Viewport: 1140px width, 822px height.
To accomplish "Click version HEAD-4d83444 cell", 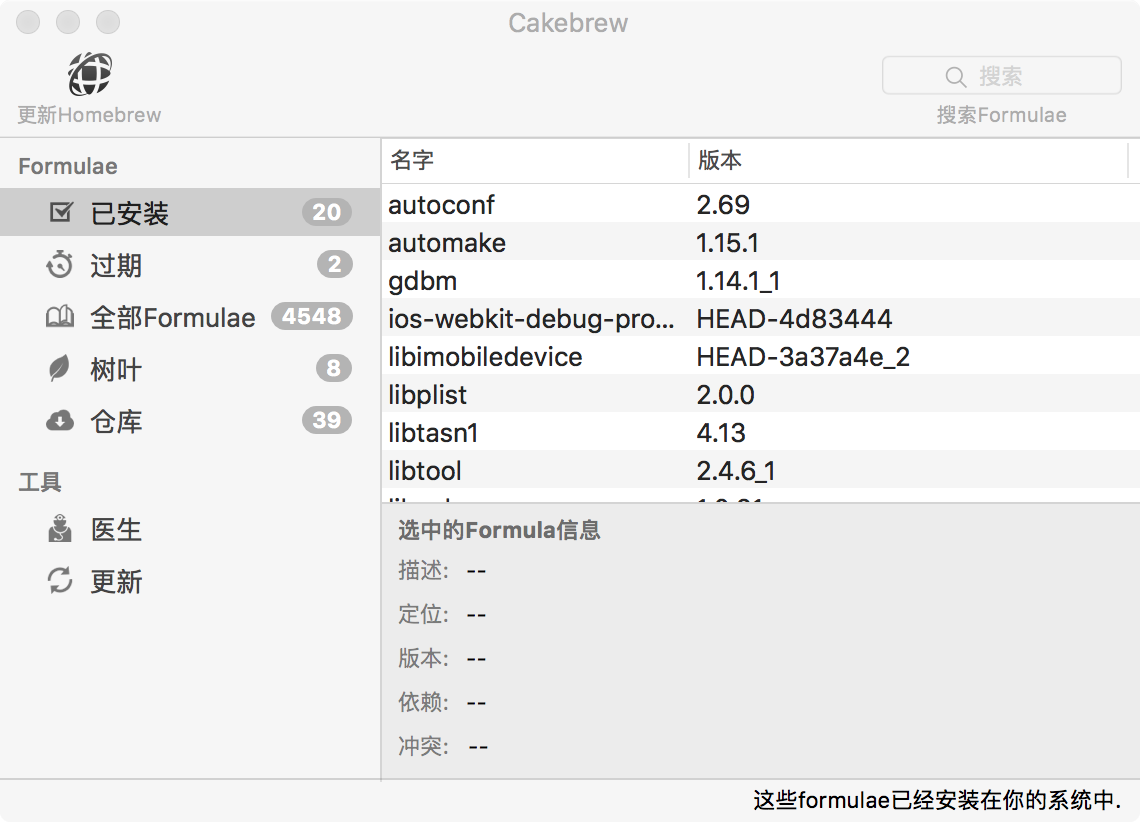I will click(x=794, y=319).
